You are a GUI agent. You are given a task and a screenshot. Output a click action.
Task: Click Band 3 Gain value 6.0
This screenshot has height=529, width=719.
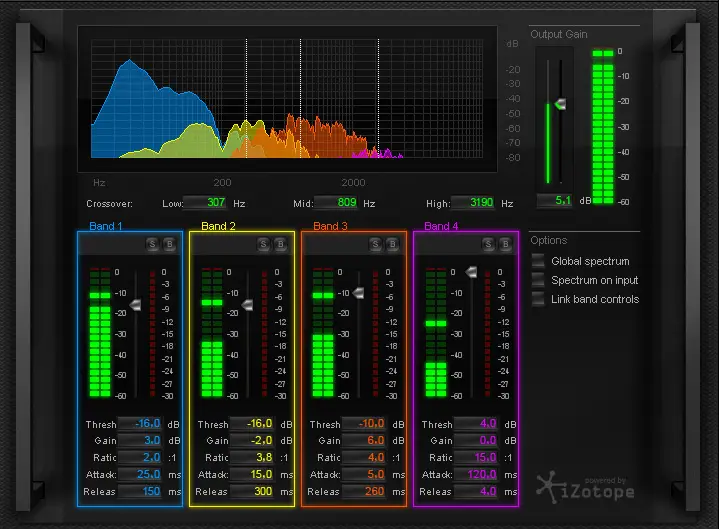click(364, 441)
